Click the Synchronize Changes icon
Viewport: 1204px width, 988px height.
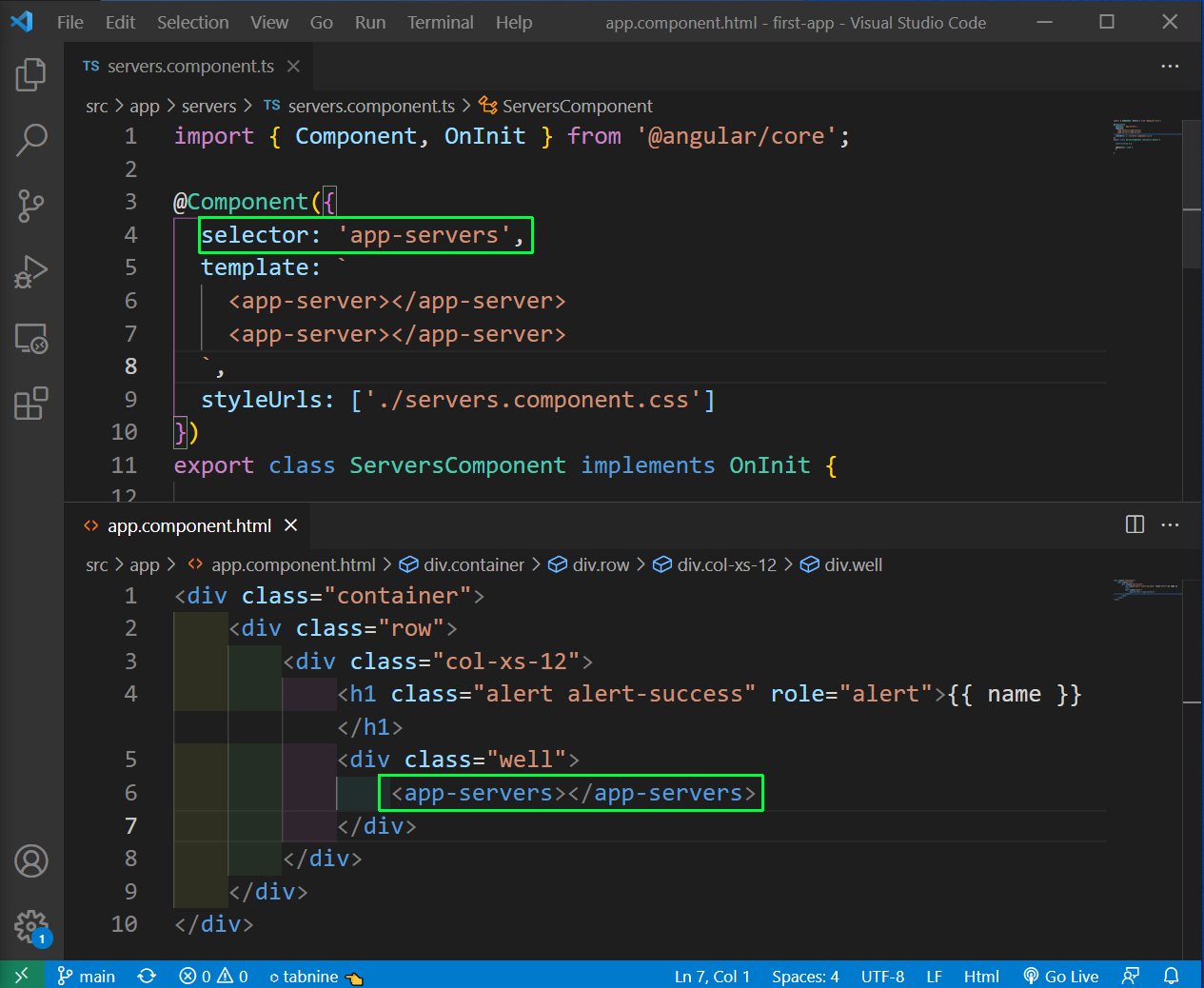pyautogui.click(x=147, y=976)
